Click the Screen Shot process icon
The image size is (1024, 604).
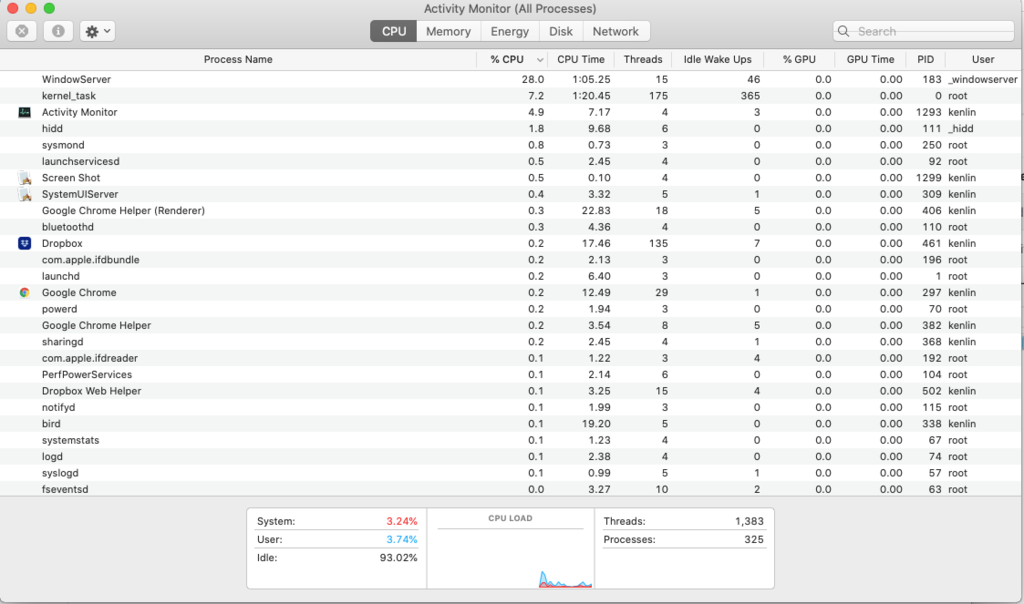[25, 178]
